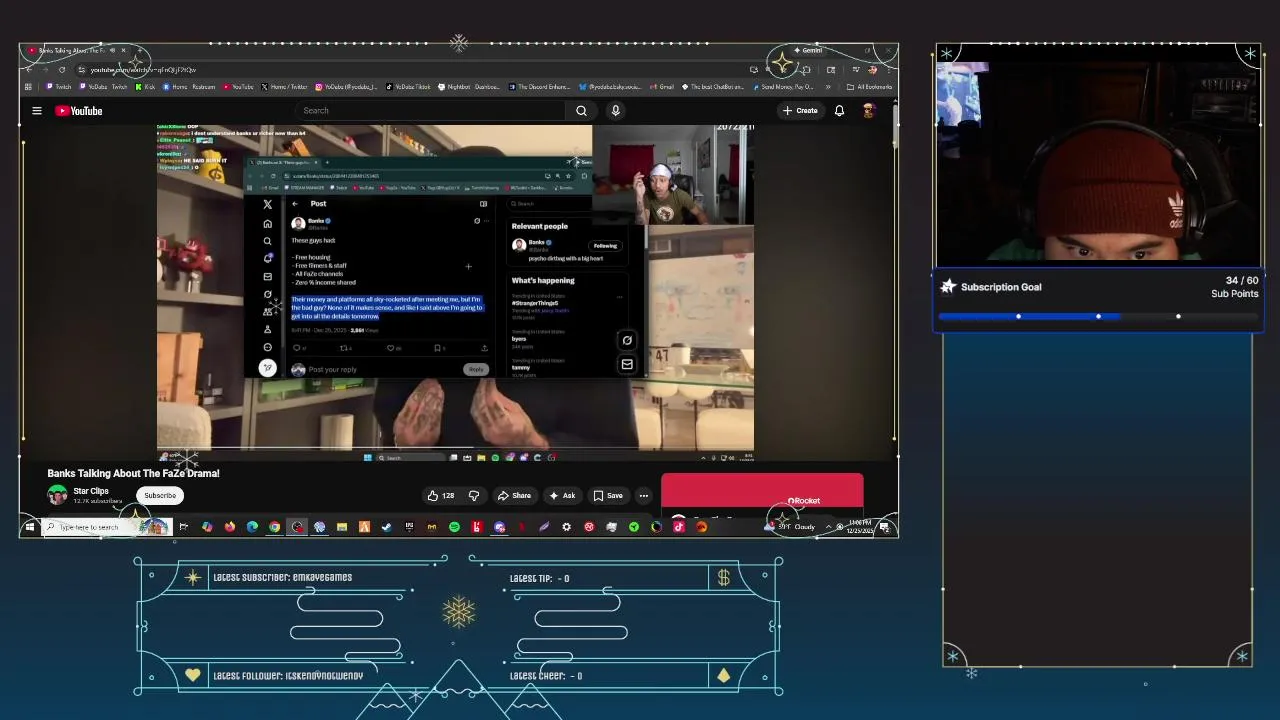Image resolution: width=1280 pixels, height=720 pixels.
Task: Click the YouTube video progress bar
Action: point(455,449)
